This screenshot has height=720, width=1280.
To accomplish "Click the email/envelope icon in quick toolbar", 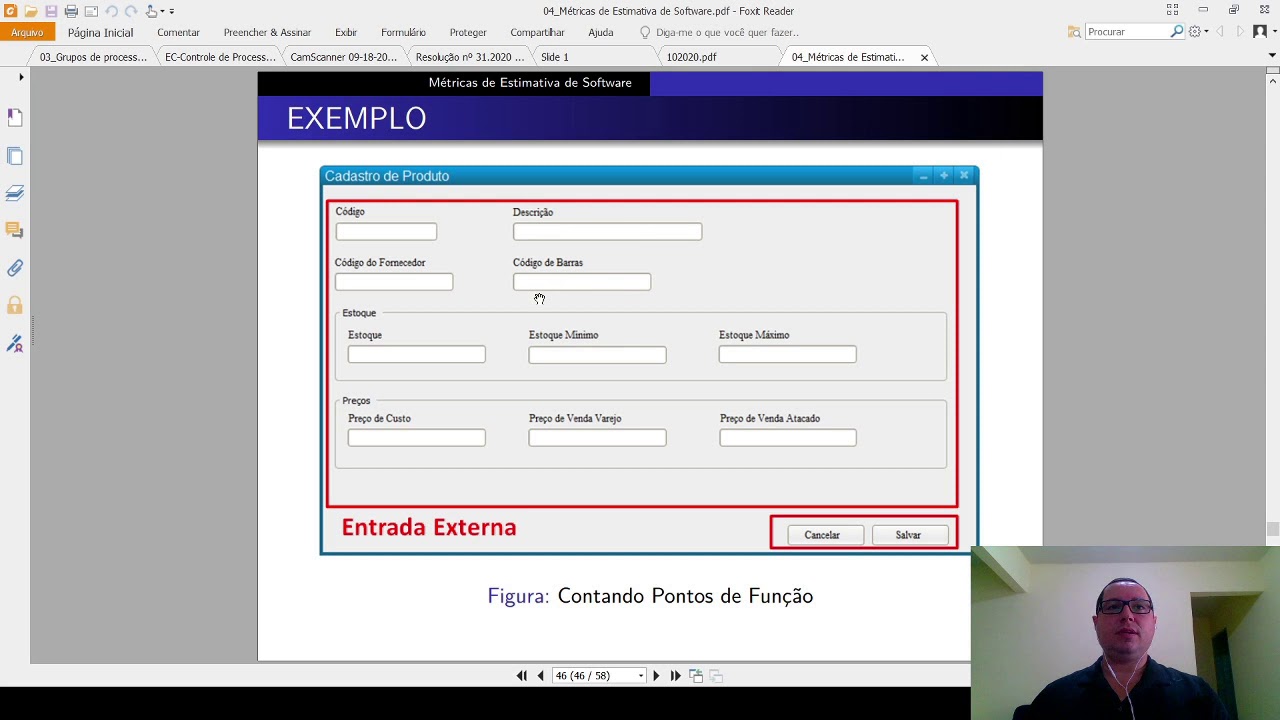I will coord(91,11).
